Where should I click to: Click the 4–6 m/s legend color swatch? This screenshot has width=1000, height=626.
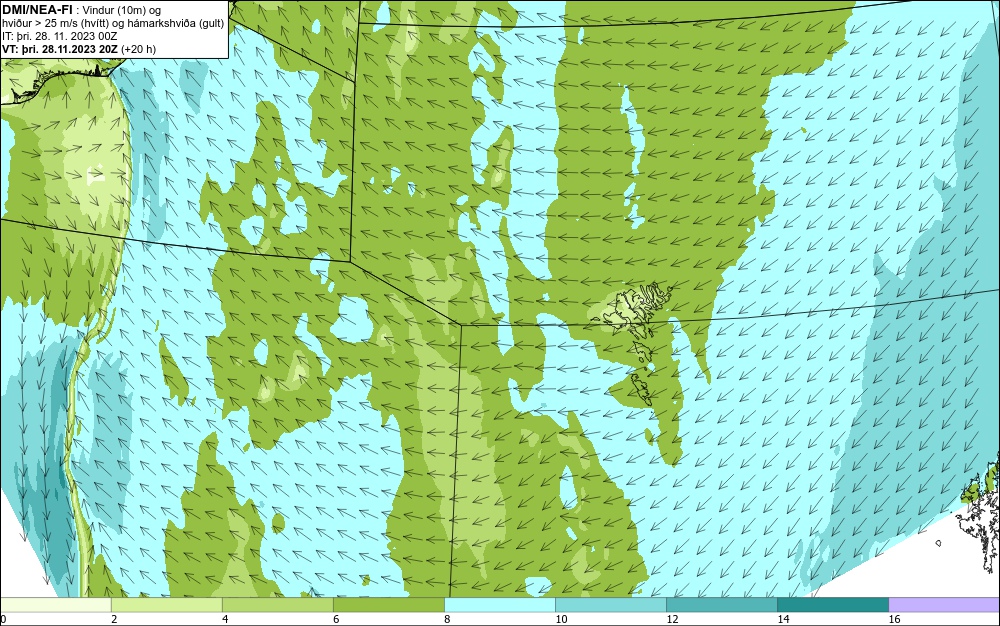(277, 604)
